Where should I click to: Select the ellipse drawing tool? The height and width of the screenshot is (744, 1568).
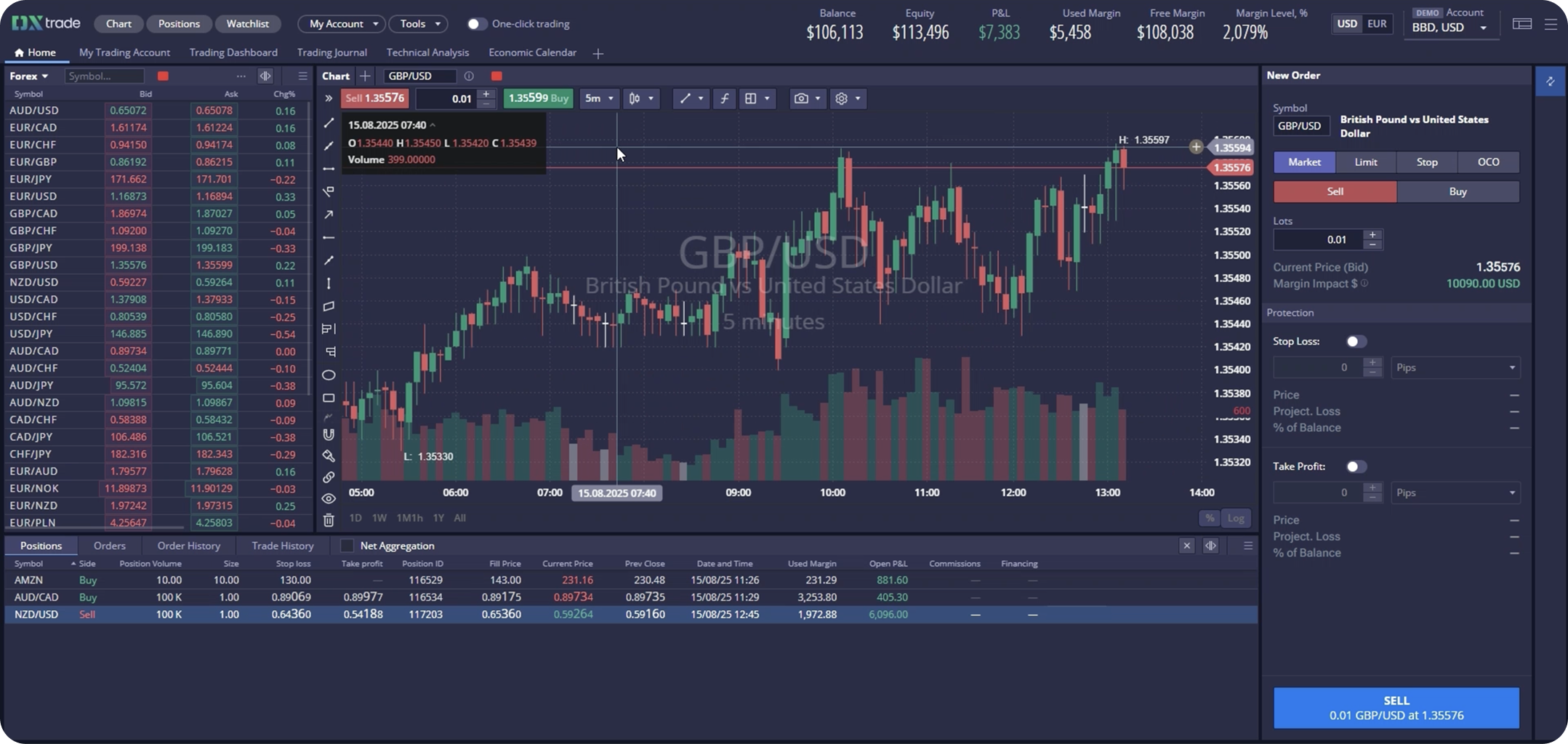pos(329,375)
